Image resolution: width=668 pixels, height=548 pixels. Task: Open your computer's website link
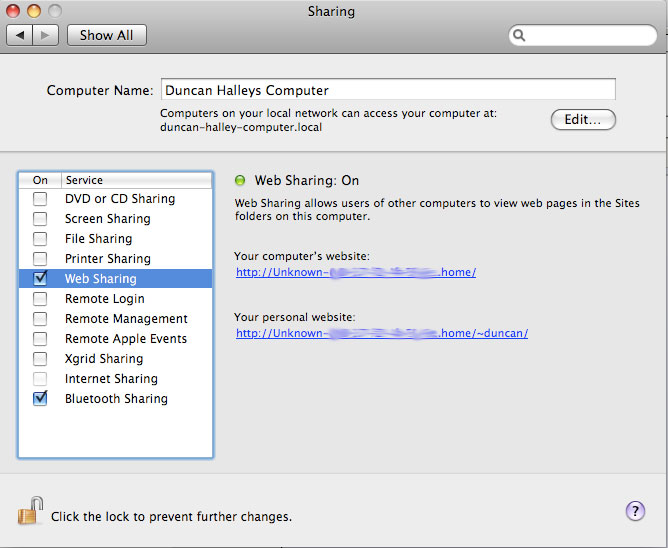(x=356, y=272)
